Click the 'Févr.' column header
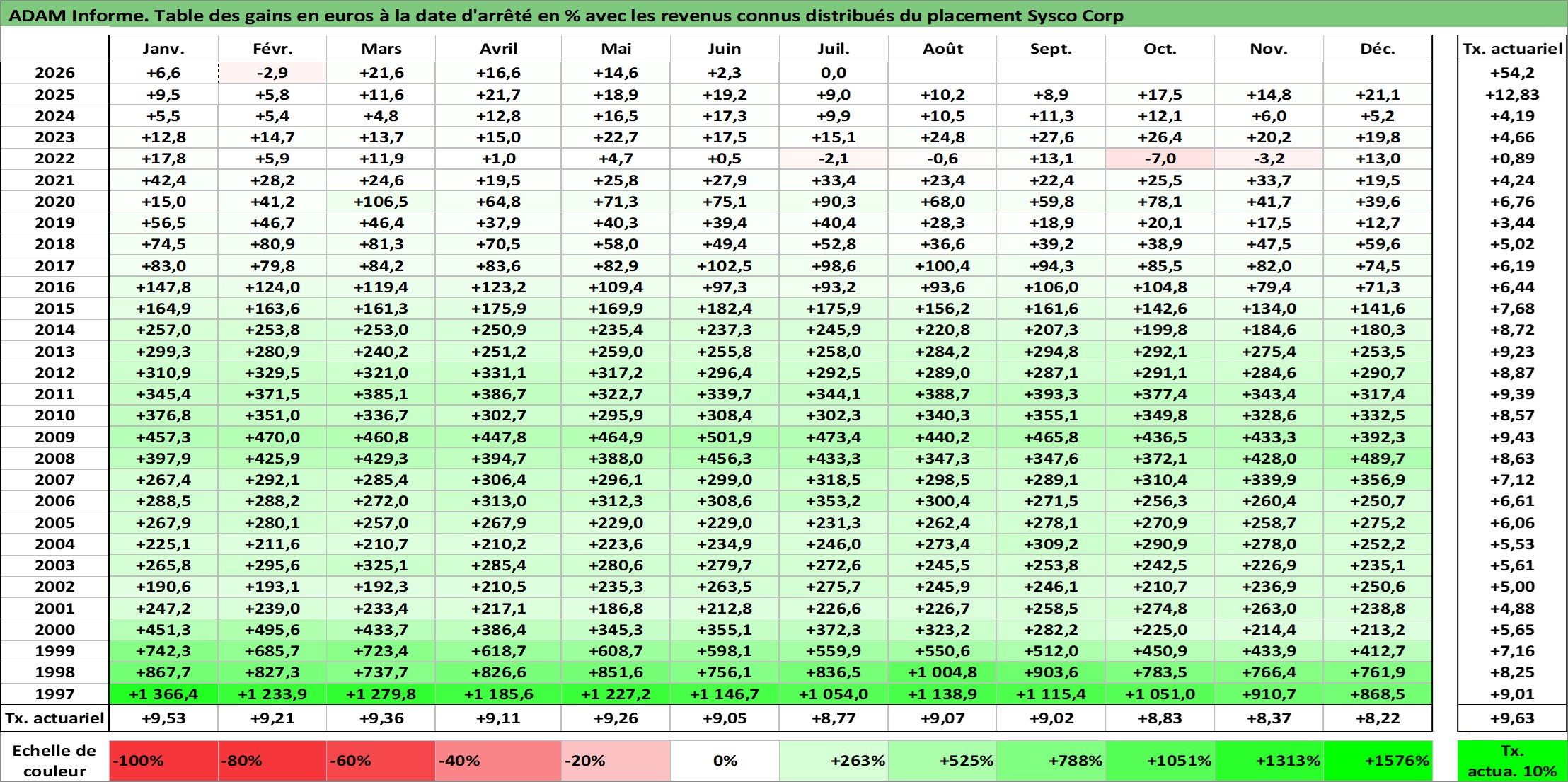The width and height of the screenshot is (1568, 782). point(272,49)
